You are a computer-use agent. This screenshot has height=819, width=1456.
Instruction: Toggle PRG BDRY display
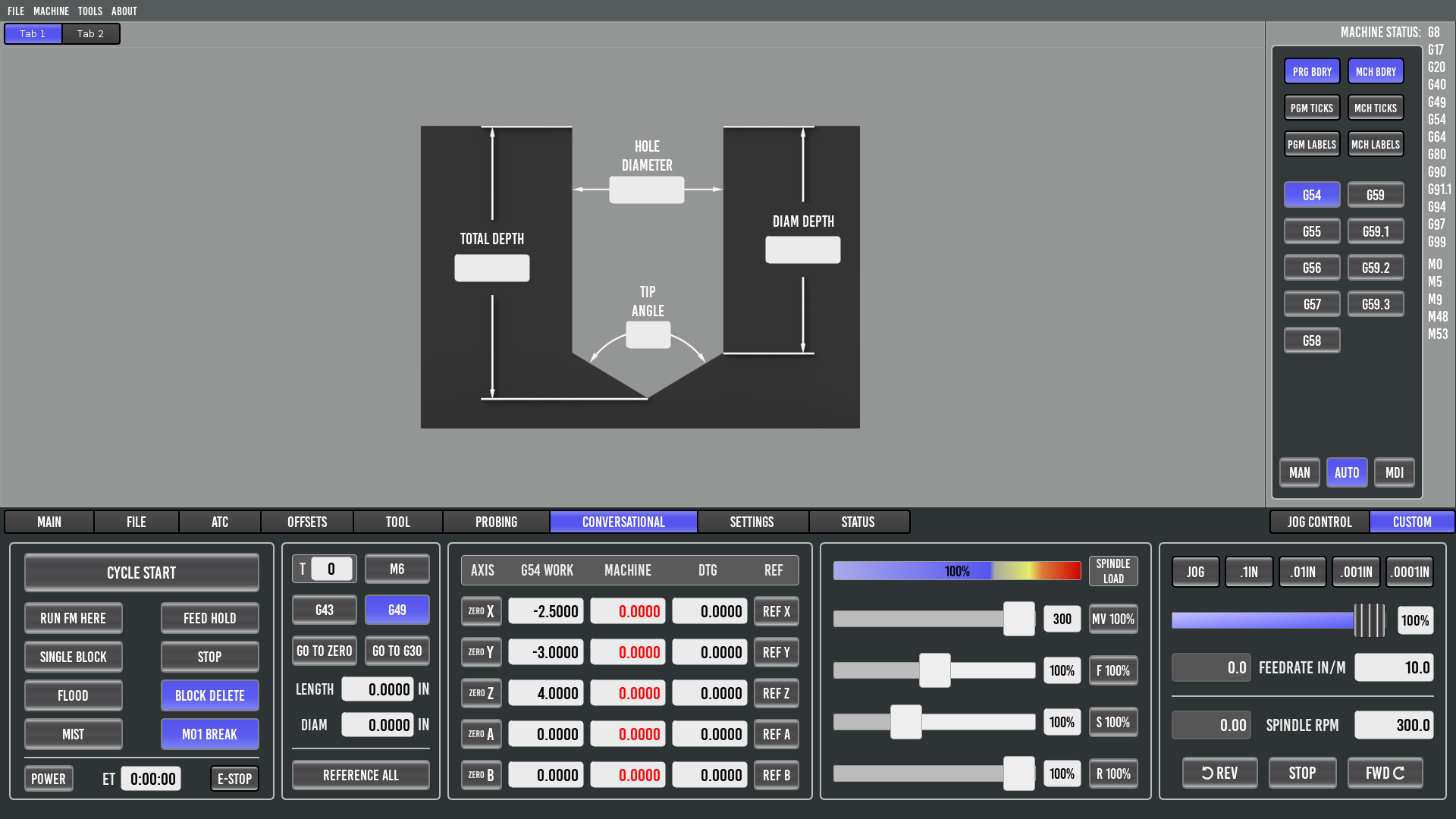coord(1312,71)
